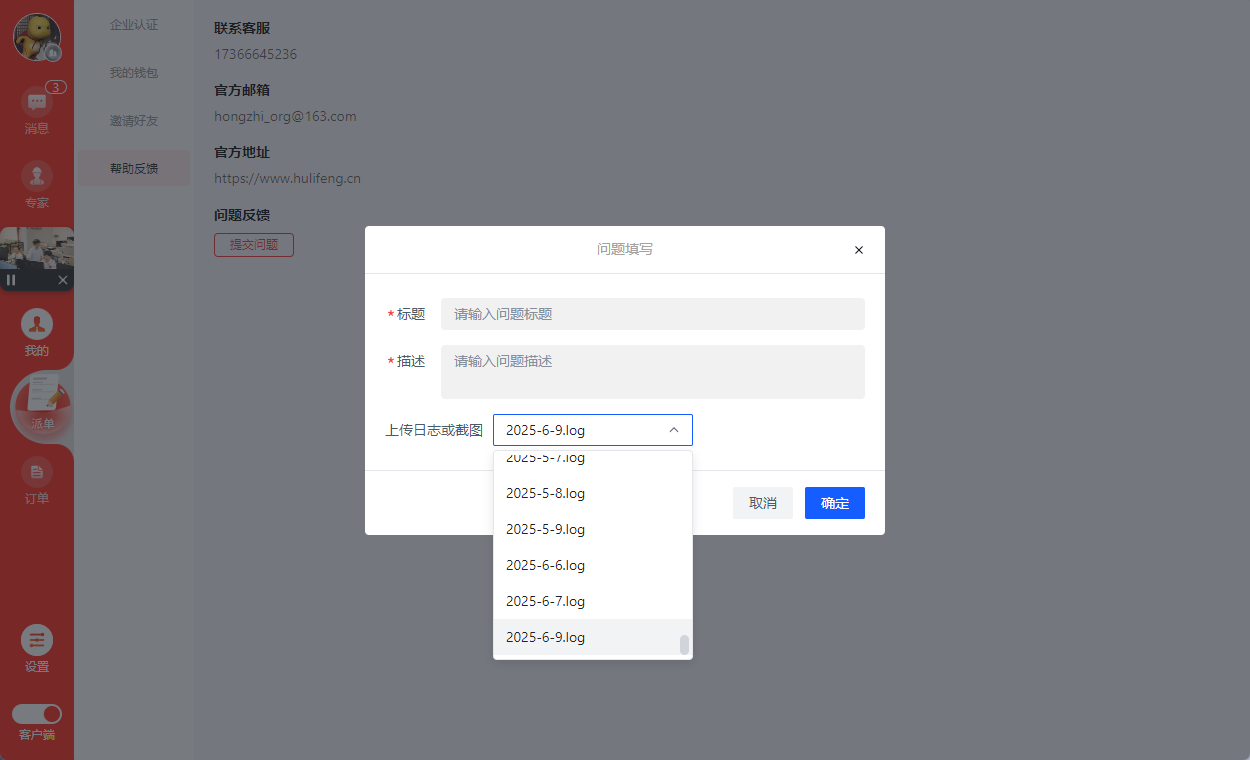Select 2025-5-8.log from the list

coord(545,493)
